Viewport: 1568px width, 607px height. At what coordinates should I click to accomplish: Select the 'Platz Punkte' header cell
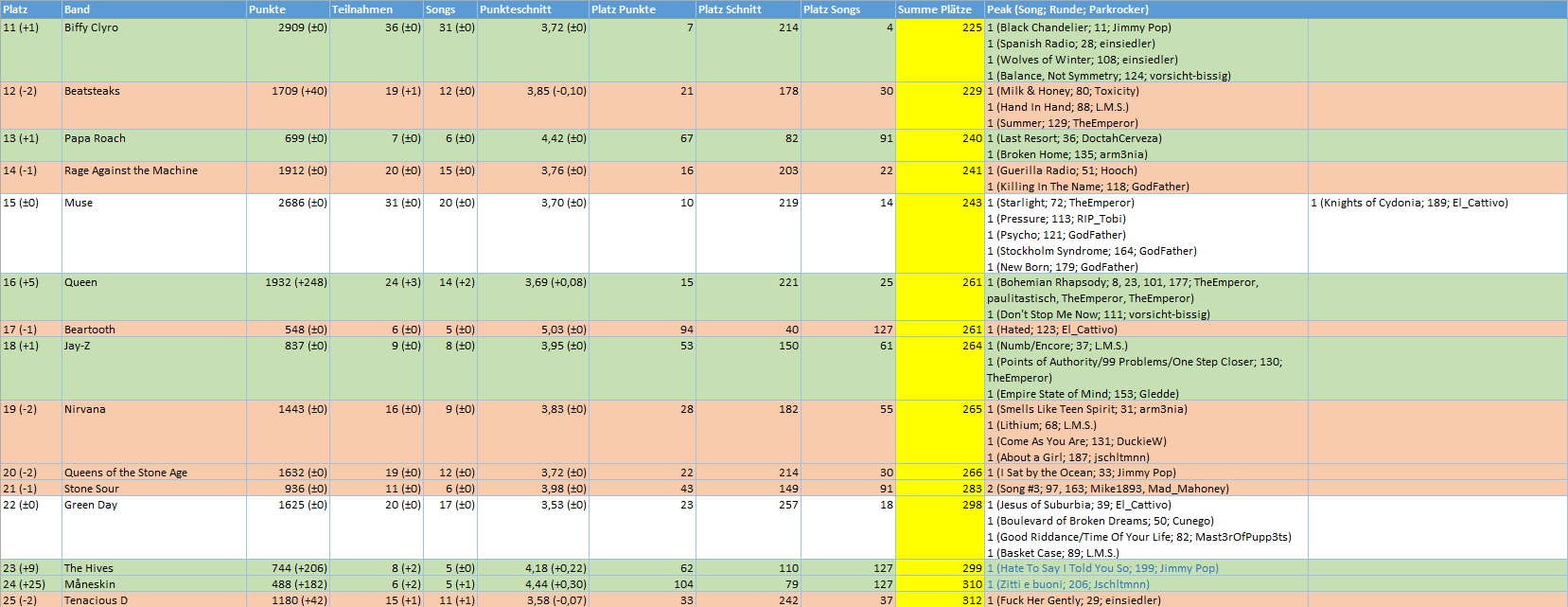click(x=643, y=9)
